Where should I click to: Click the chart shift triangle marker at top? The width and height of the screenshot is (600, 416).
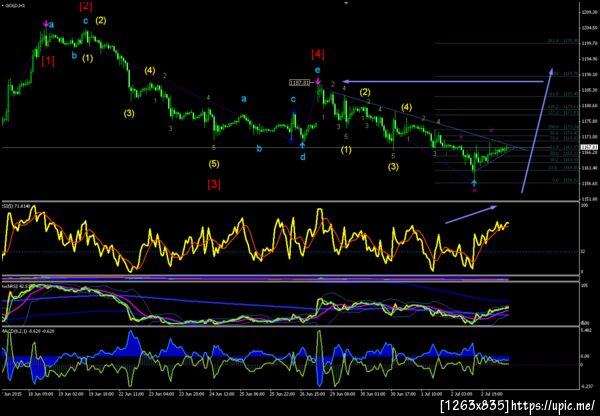point(346,2)
